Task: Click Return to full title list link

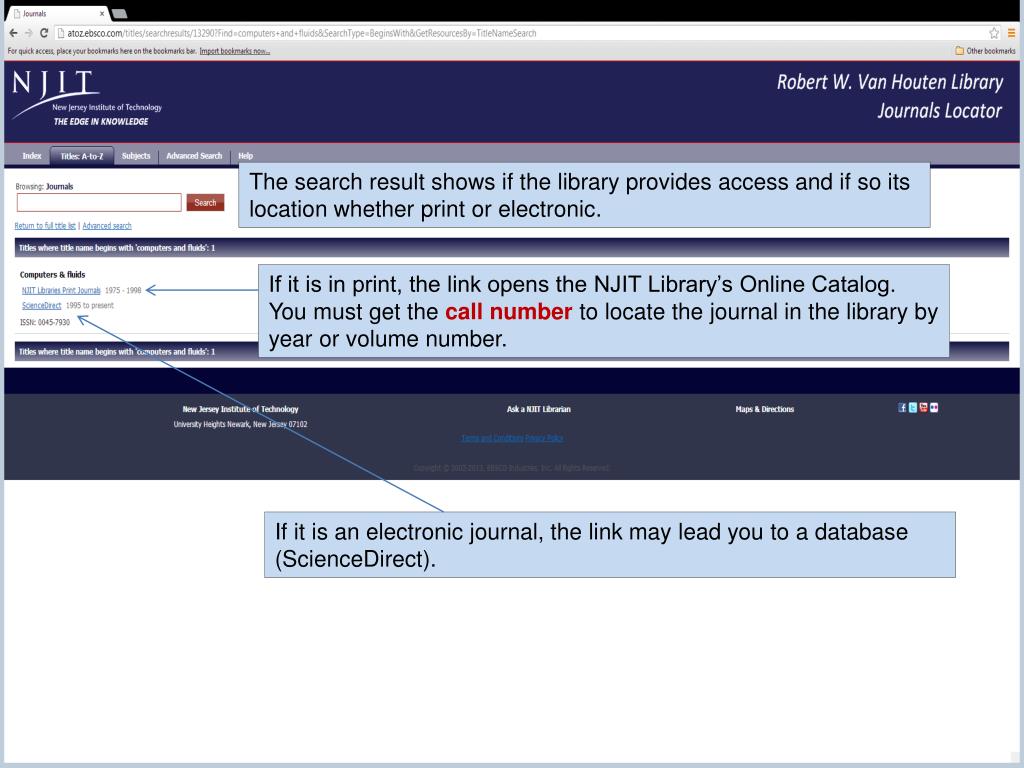Action: [45, 226]
